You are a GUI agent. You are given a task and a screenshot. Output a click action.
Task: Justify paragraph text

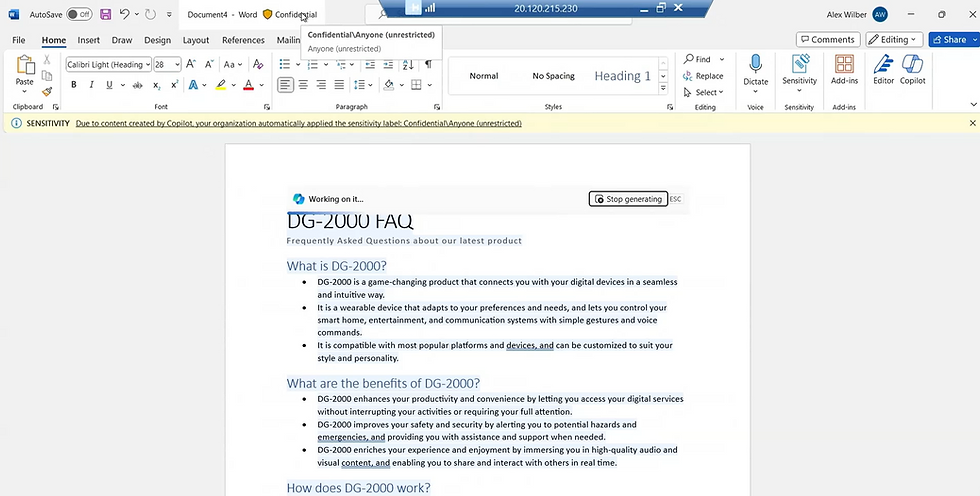pyautogui.click(x=339, y=85)
